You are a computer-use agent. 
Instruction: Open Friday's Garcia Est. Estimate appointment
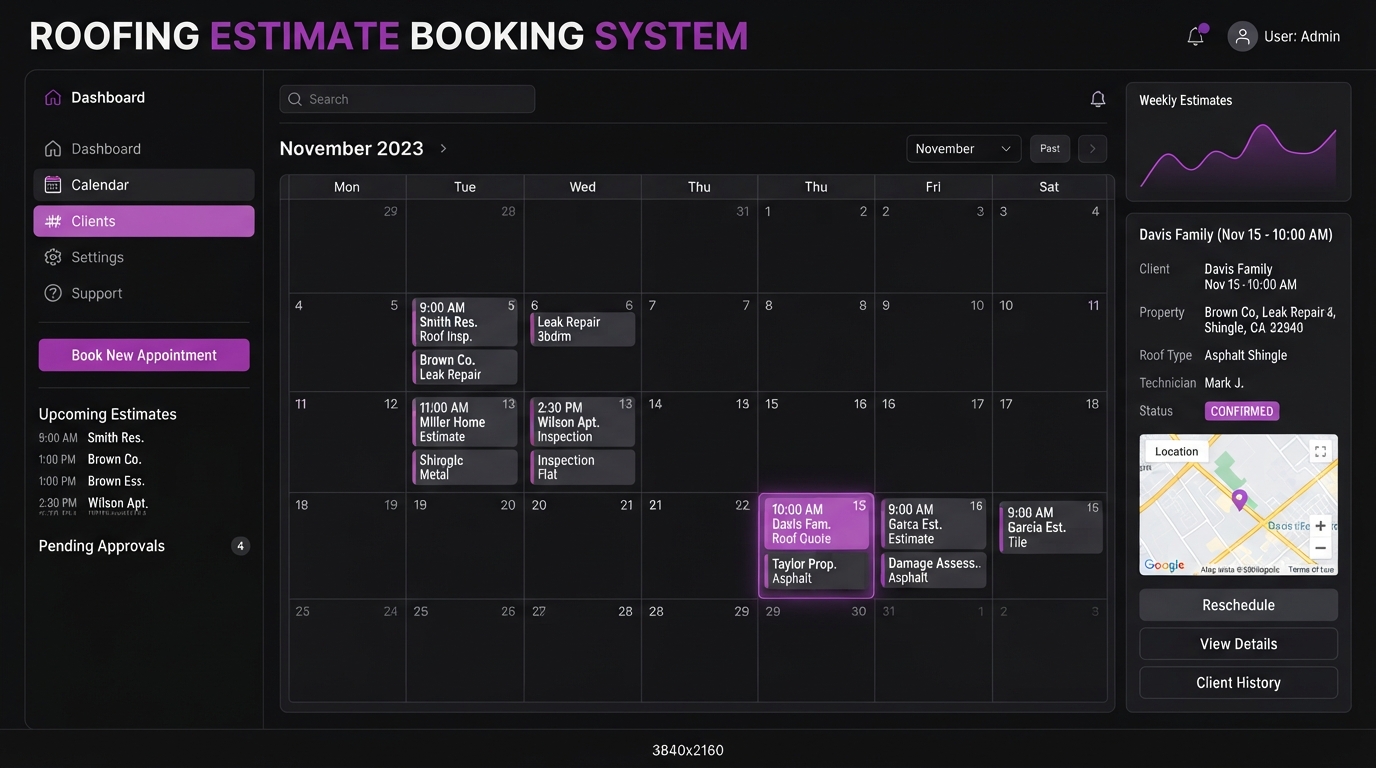(x=934, y=523)
